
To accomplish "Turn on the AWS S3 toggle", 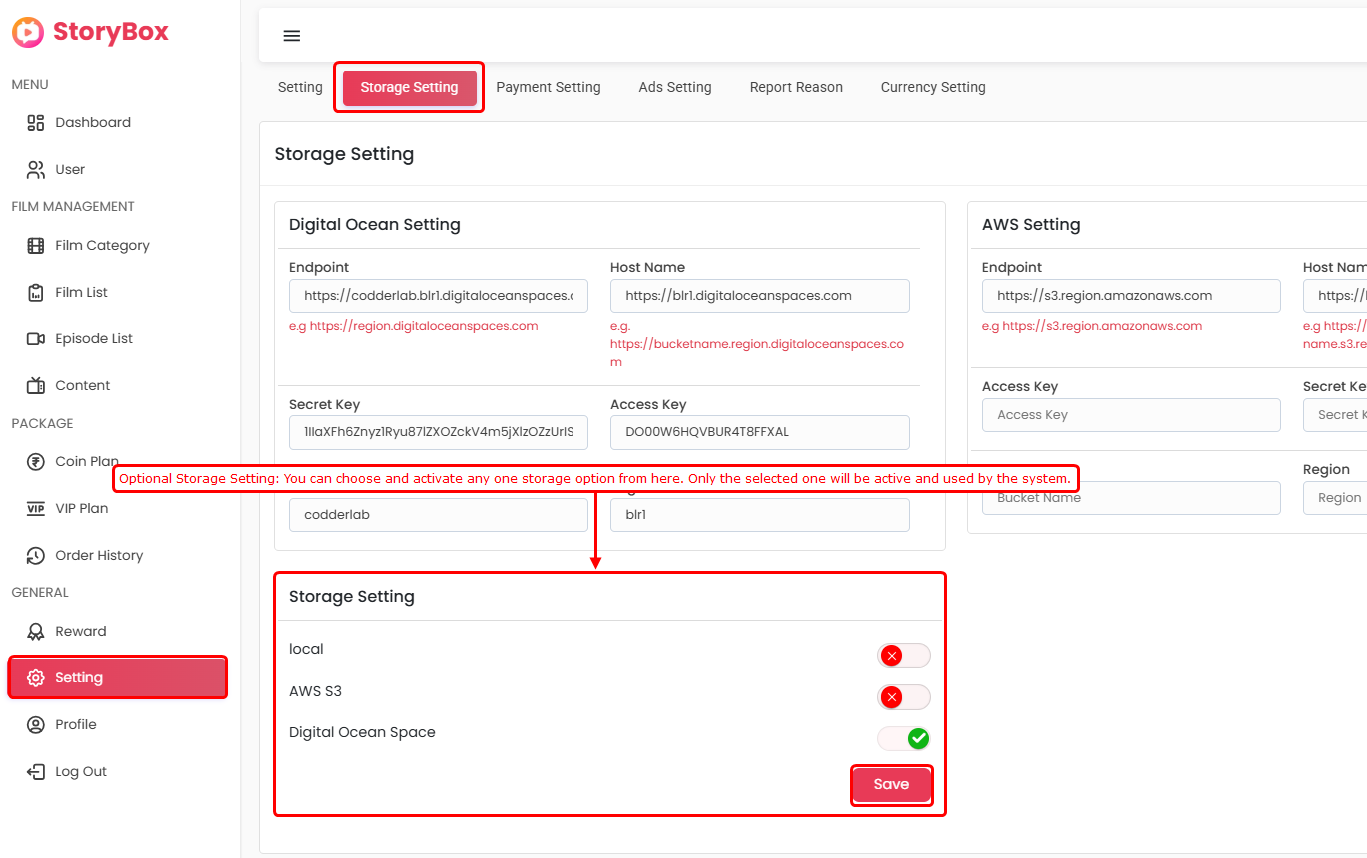I will pyautogui.click(x=903, y=697).
